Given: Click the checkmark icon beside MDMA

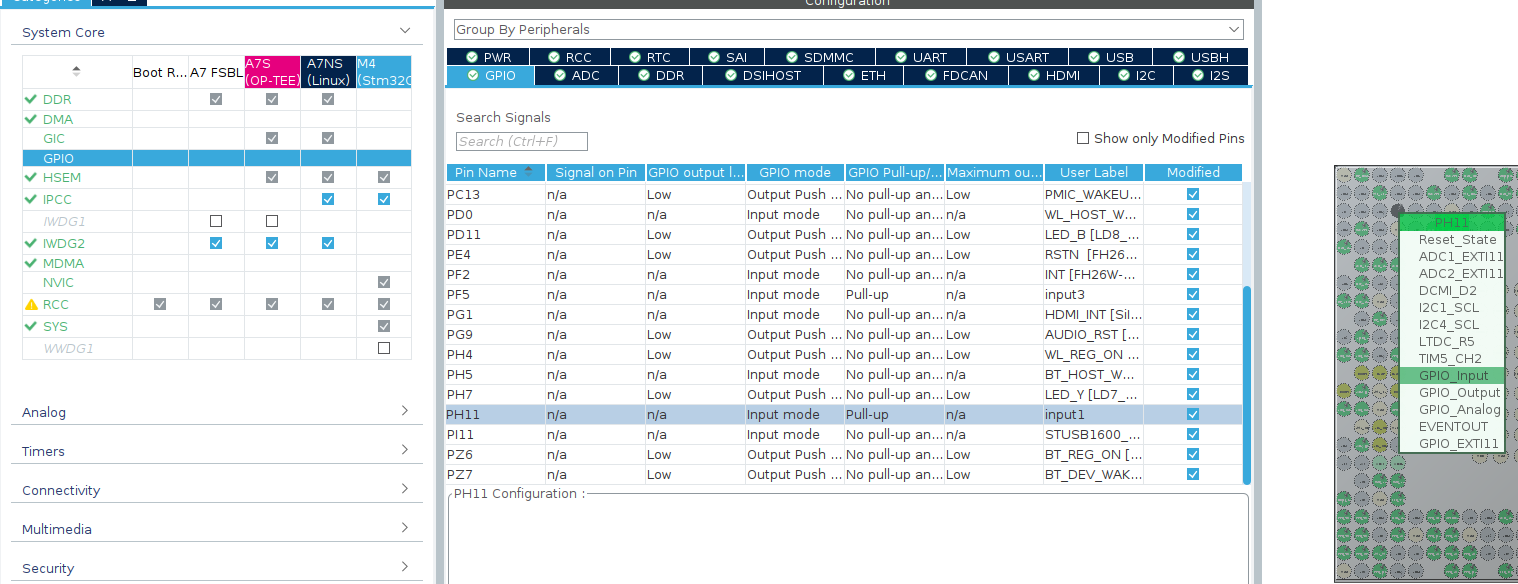Looking at the screenshot, I should pos(29,263).
